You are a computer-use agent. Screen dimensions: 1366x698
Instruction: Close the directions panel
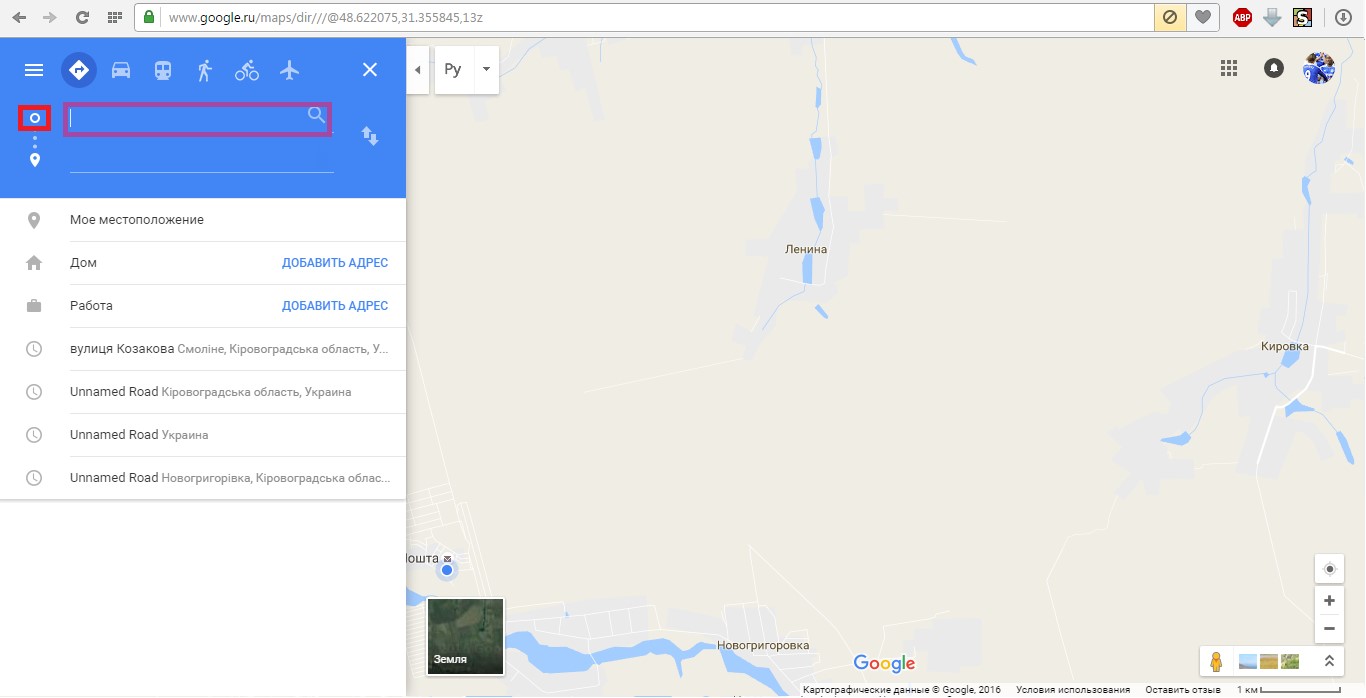click(x=370, y=69)
